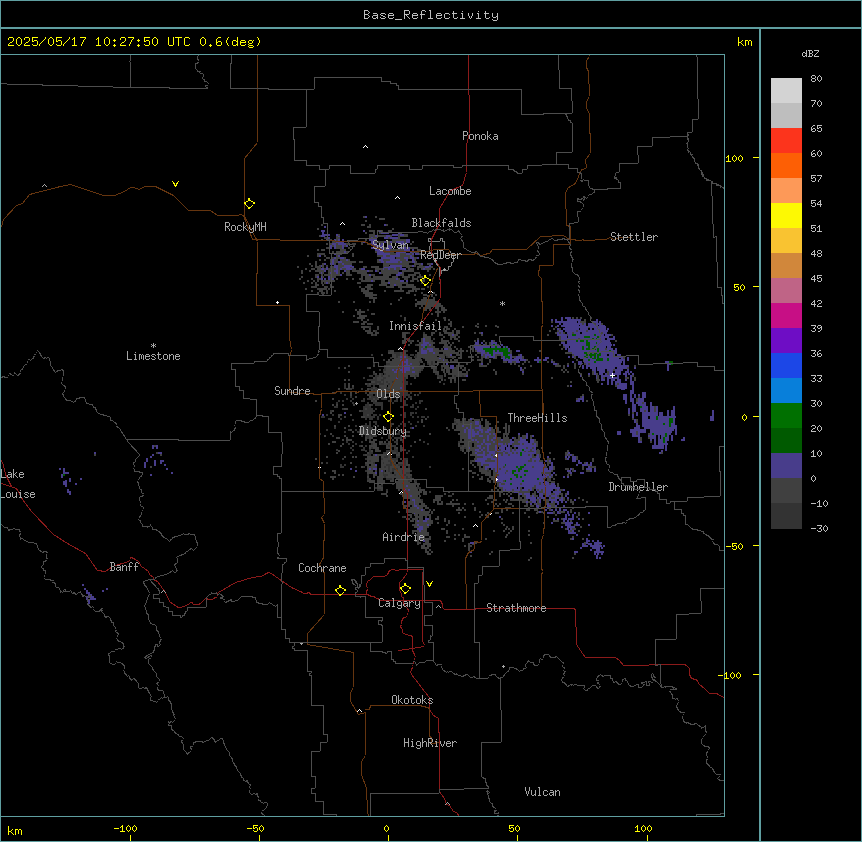Click the Lacombe city label
The image size is (862, 842).
[450, 191]
